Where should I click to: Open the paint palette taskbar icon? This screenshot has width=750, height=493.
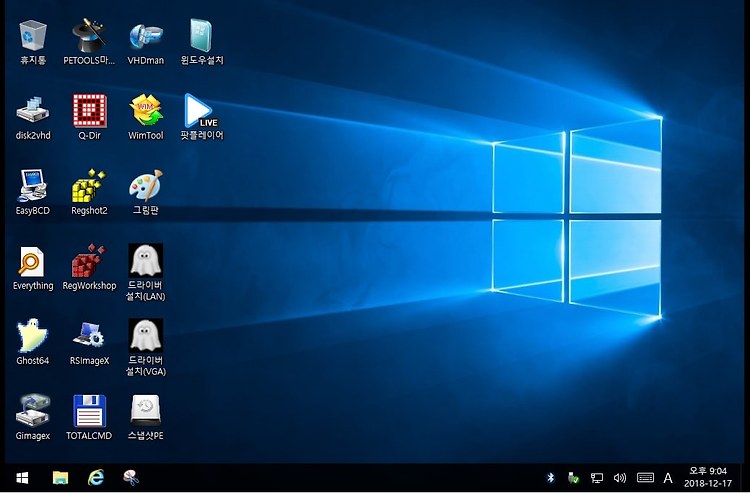point(131,478)
